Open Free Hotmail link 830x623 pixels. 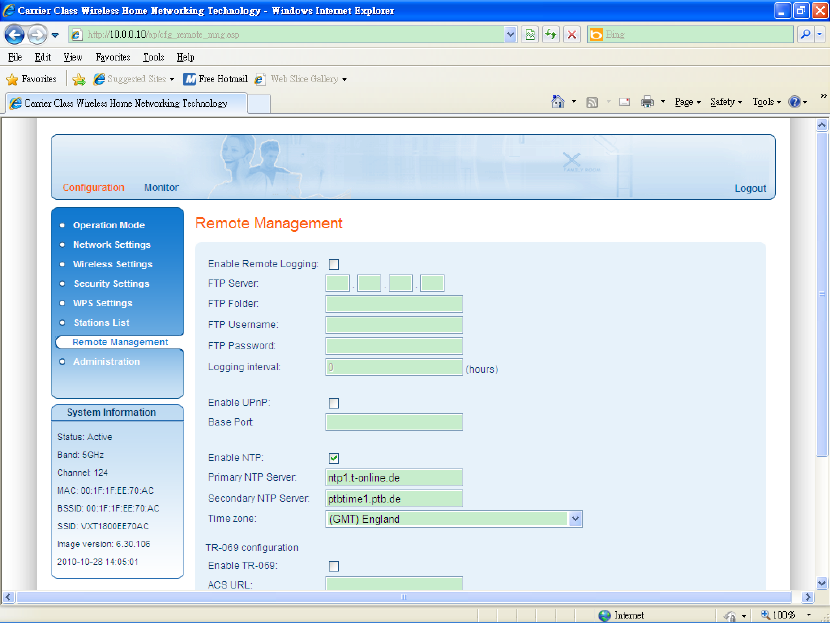[215, 79]
